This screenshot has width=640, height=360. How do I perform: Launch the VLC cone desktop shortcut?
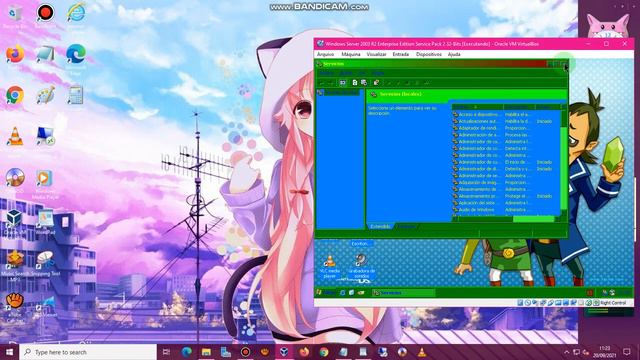tap(15, 137)
